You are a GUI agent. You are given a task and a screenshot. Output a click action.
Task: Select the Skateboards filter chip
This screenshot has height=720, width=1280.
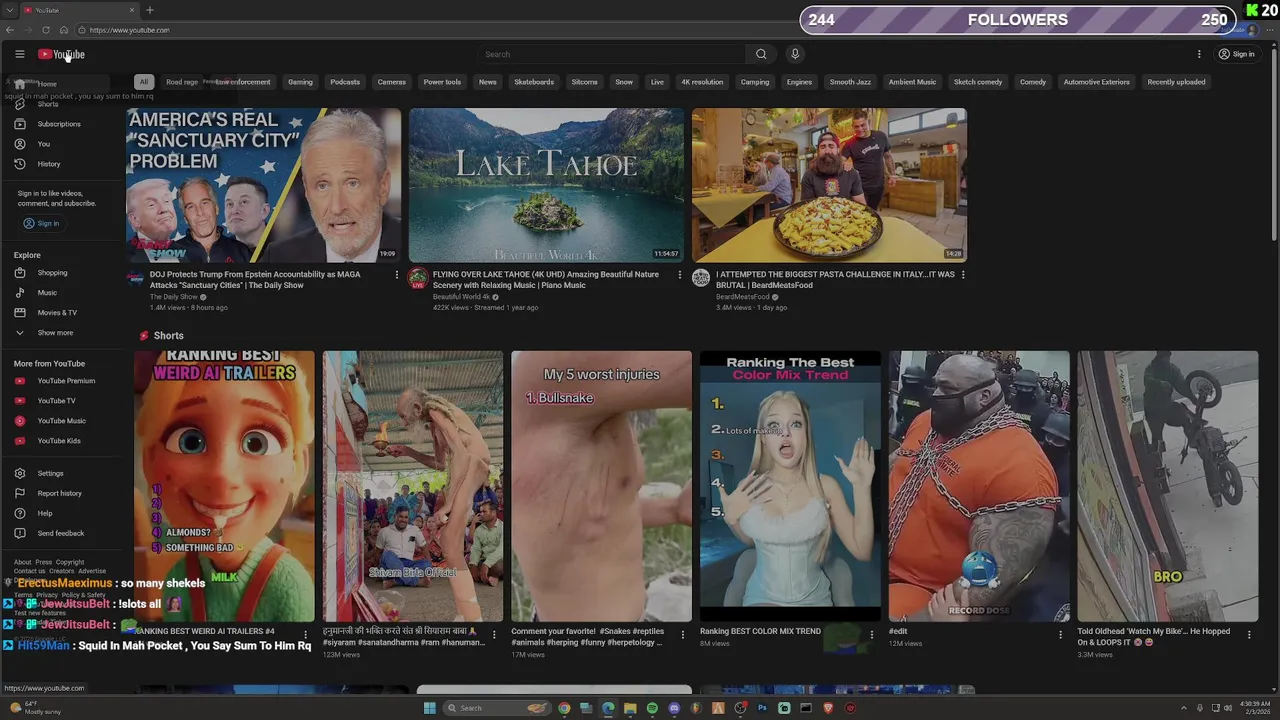click(534, 82)
